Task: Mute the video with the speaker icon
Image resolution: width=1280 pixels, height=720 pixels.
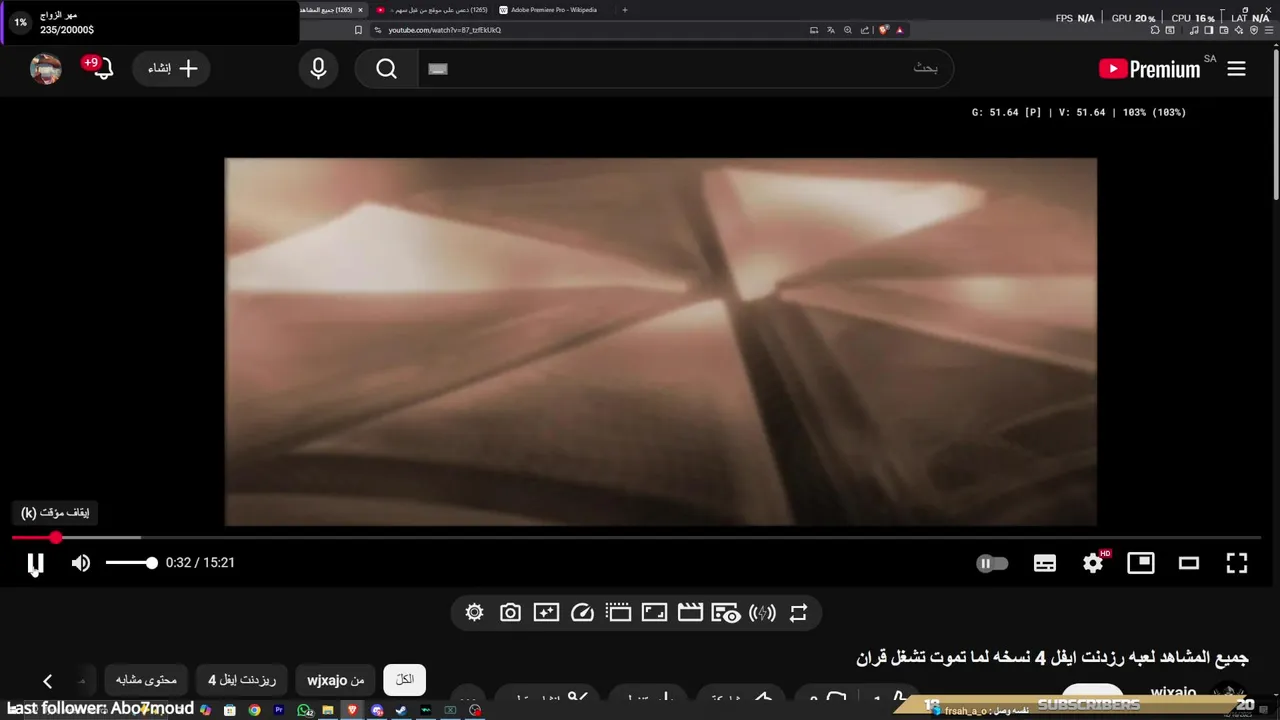Action: 81,563
